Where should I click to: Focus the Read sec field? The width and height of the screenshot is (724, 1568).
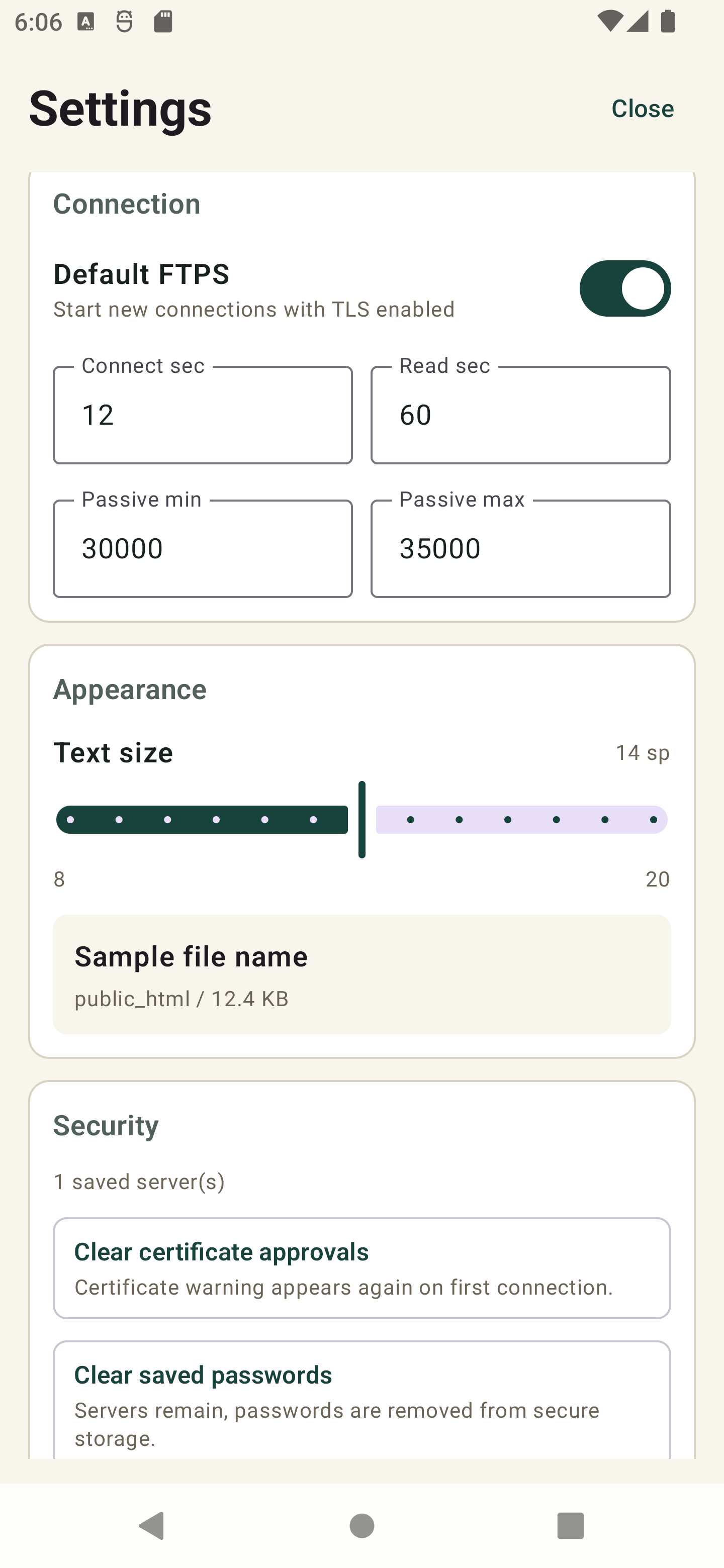point(520,415)
